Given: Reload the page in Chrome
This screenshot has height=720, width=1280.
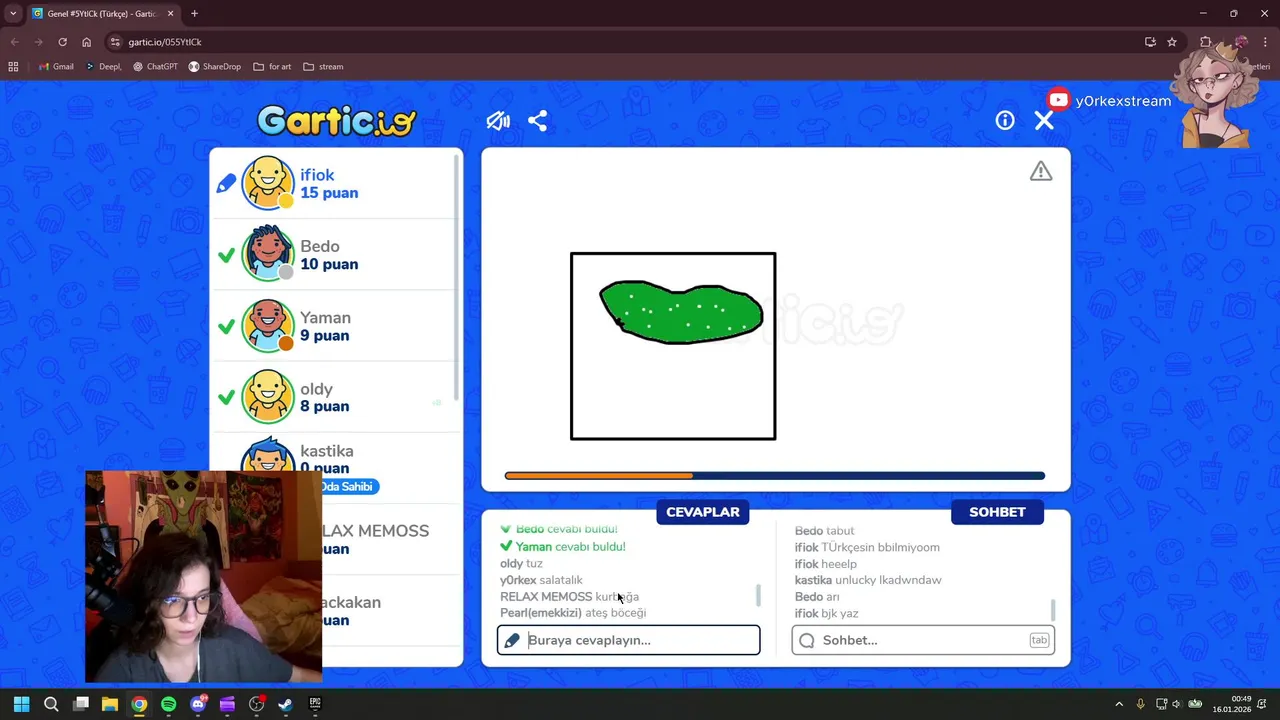Looking at the screenshot, I should [62, 42].
